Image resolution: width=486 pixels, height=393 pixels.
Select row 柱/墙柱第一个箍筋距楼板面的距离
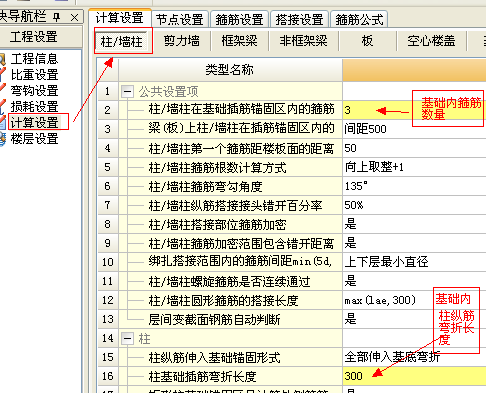(241, 148)
